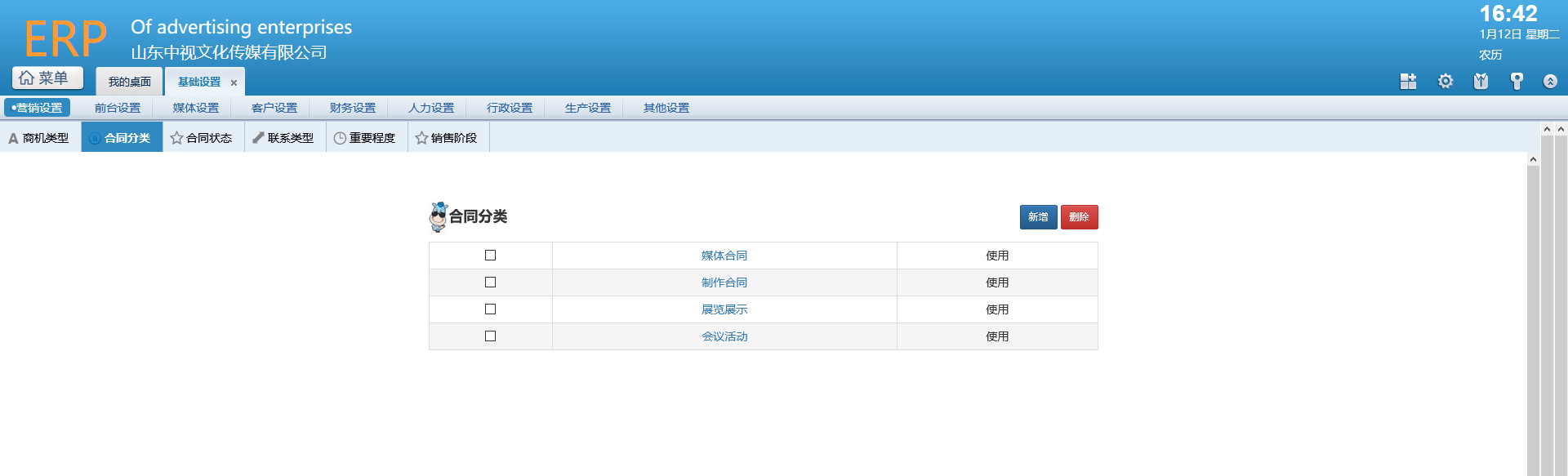Switch to the 我的桌面 tab
The height and width of the screenshot is (476, 1568).
[130, 82]
